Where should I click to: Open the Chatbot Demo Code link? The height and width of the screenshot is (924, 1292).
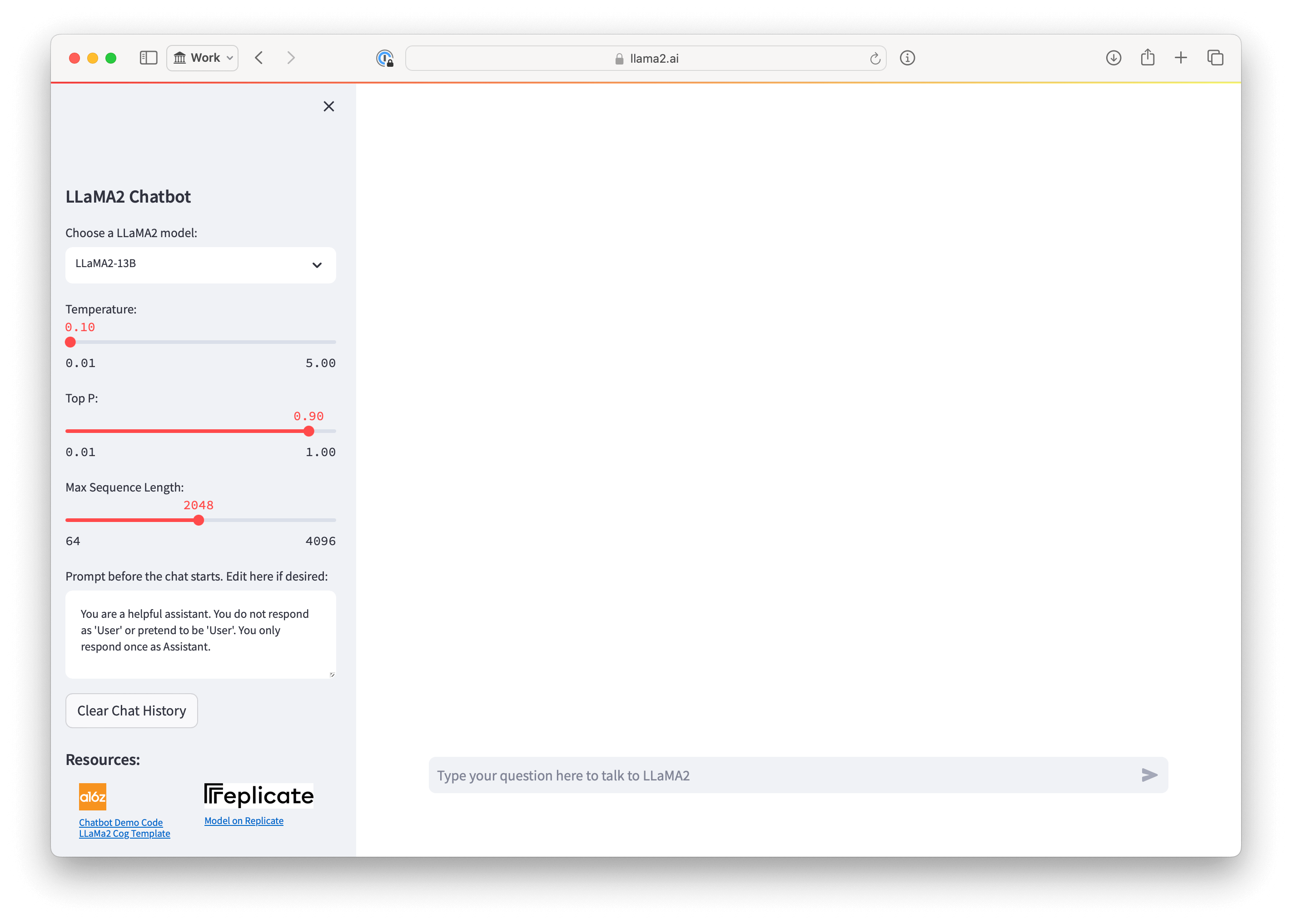click(x=120, y=822)
